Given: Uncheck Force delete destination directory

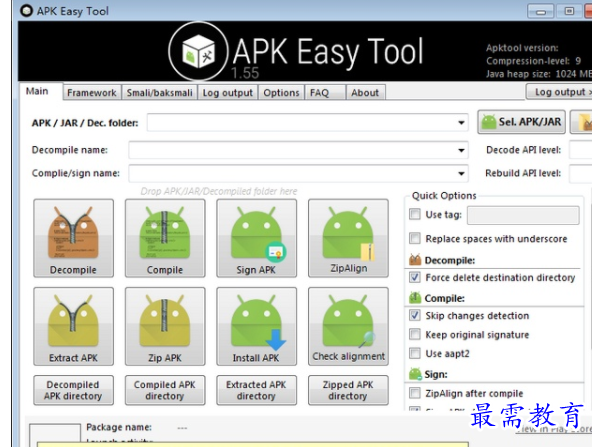Looking at the screenshot, I should [415, 277].
